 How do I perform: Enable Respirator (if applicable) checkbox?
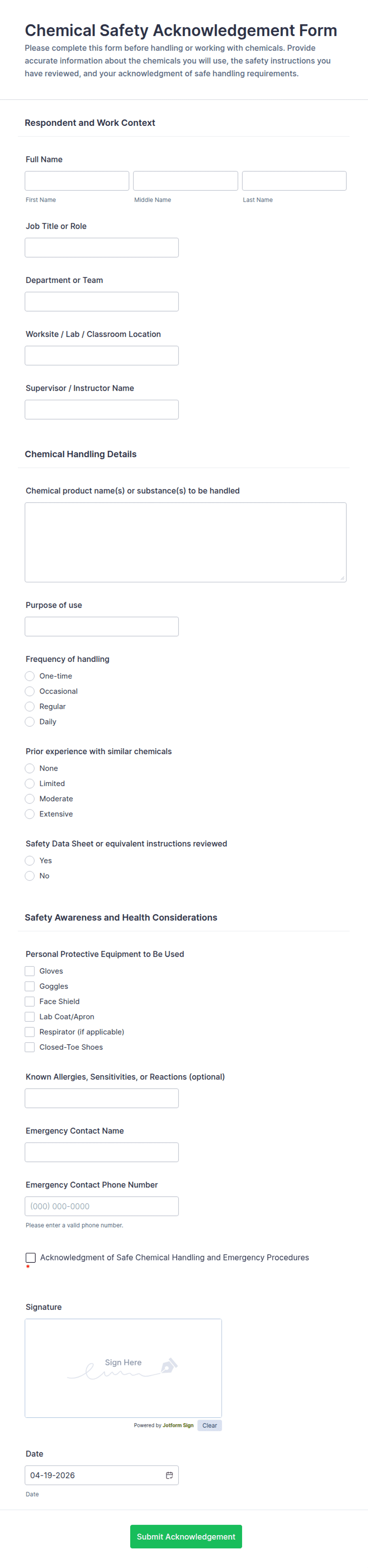click(x=30, y=1032)
